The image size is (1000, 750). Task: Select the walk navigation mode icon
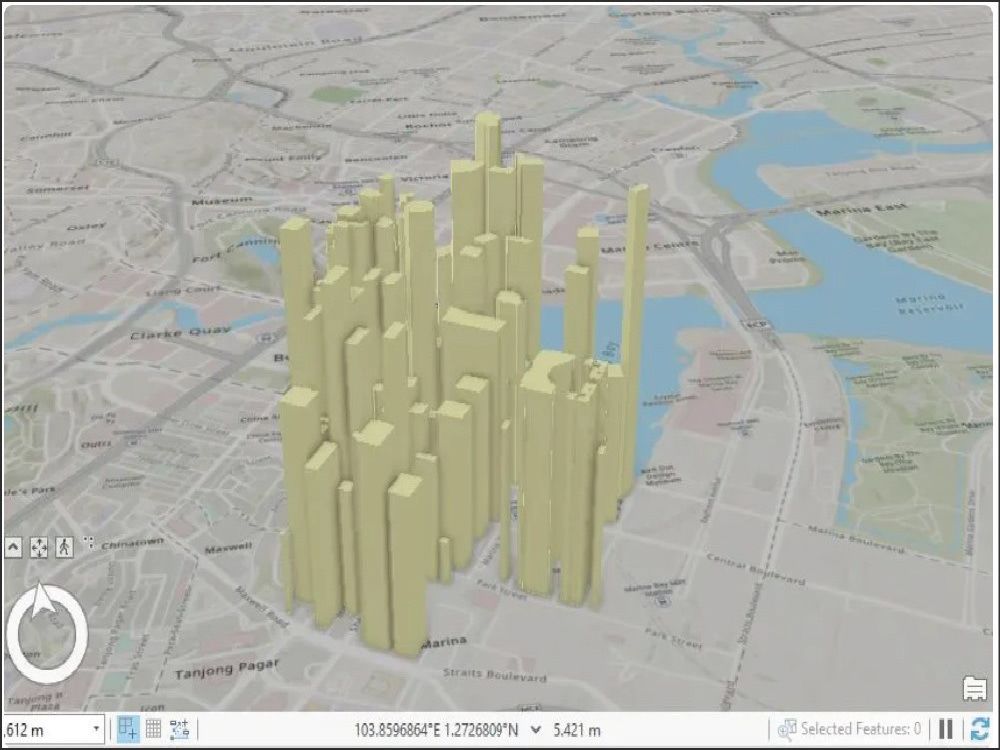[x=65, y=545]
